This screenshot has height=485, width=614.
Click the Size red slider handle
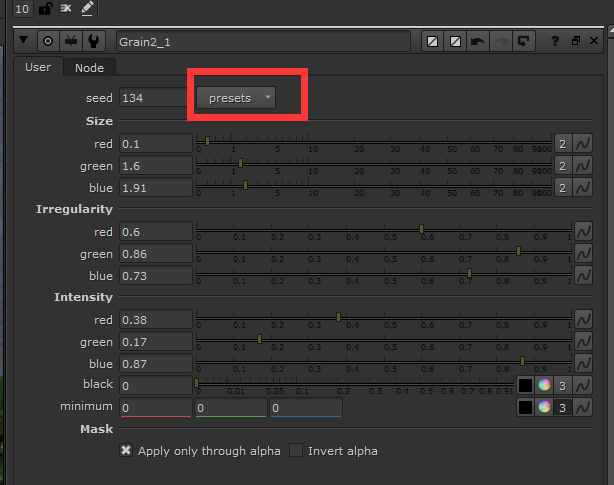pyautogui.click(x=207, y=141)
